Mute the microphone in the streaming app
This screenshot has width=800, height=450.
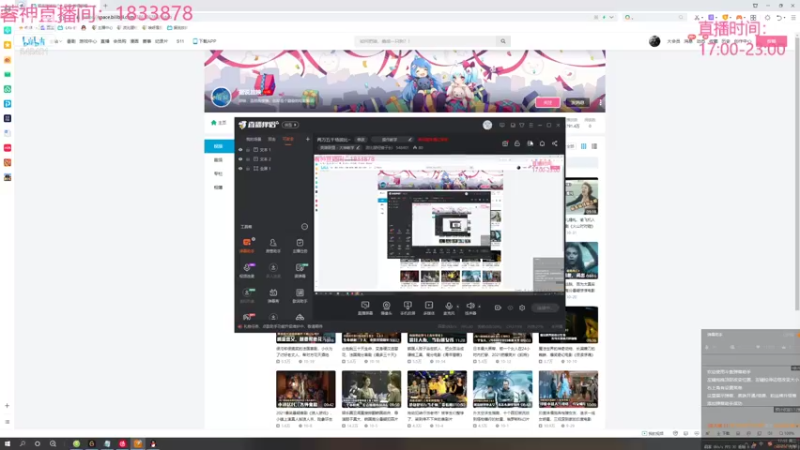coord(449,308)
